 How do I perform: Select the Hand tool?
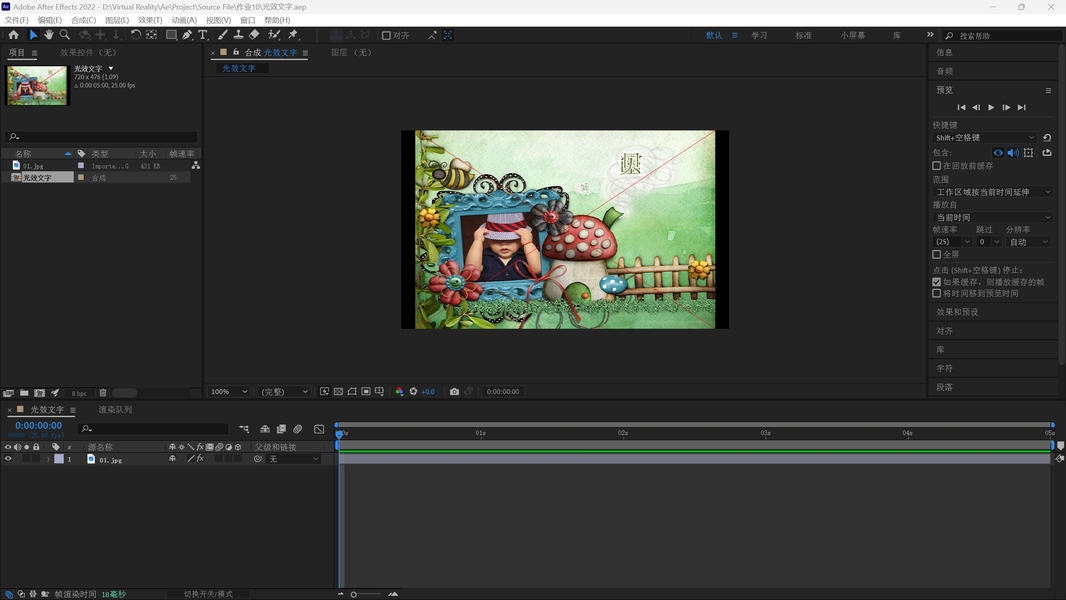click(49, 35)
